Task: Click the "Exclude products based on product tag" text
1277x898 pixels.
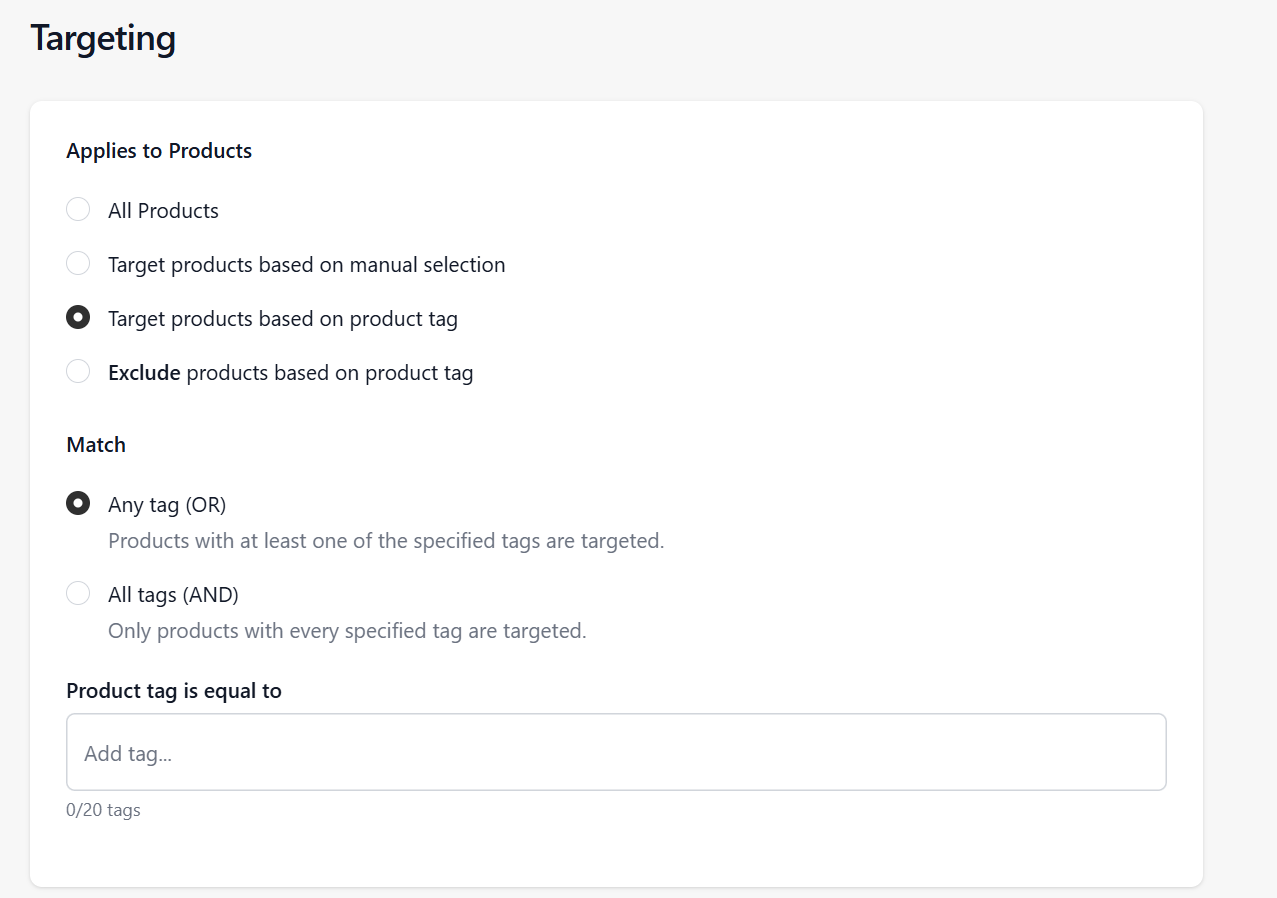Action: [x=290, y=373]
